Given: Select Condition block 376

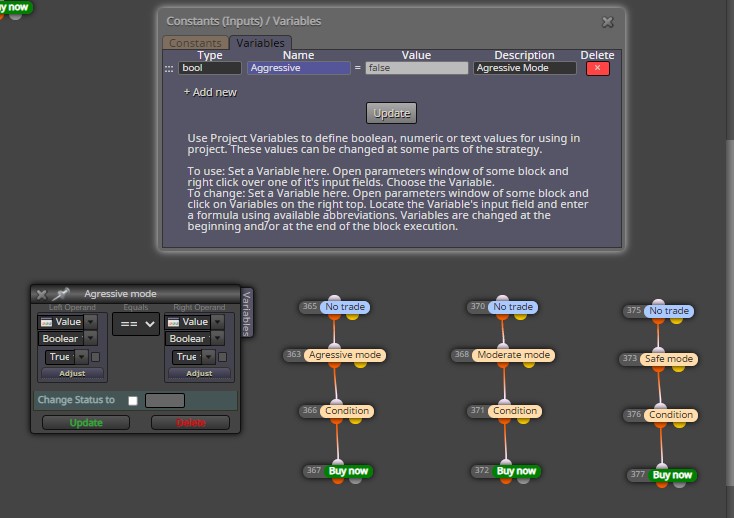Looking at the screenshot, I should (x=671, y=415).
